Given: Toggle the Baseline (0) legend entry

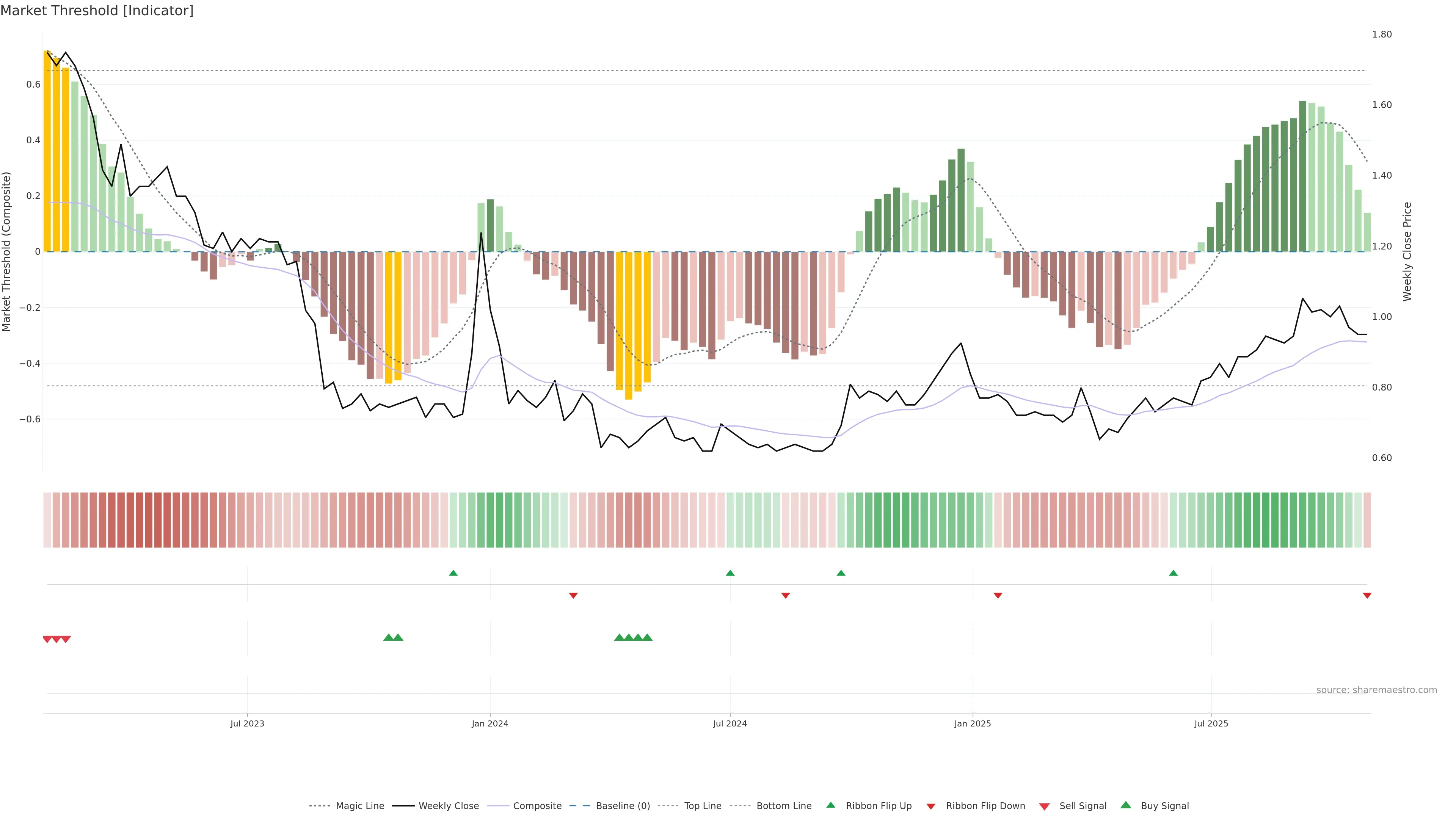Looking at the screenshot, I should point(623,806).
